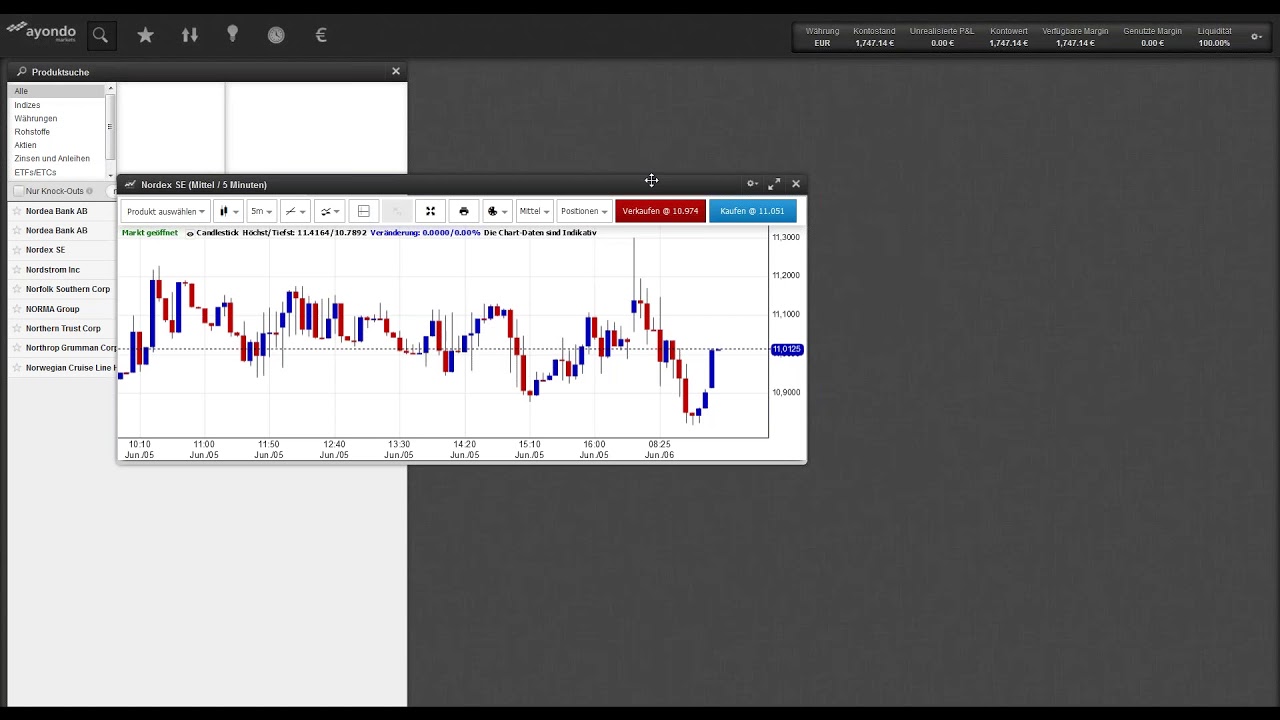
Task: Star Norfolk Southern Corp as favorite
Action: (x=17, y=289)
